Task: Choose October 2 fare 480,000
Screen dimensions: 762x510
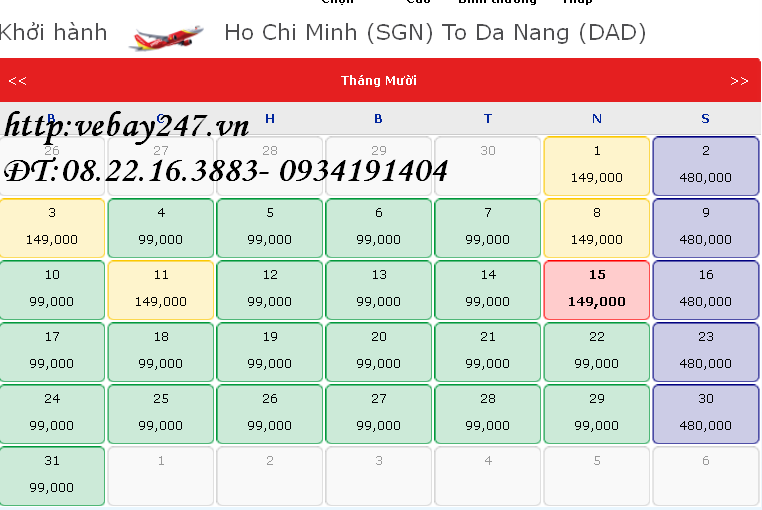Action: (x=705, y=165)
